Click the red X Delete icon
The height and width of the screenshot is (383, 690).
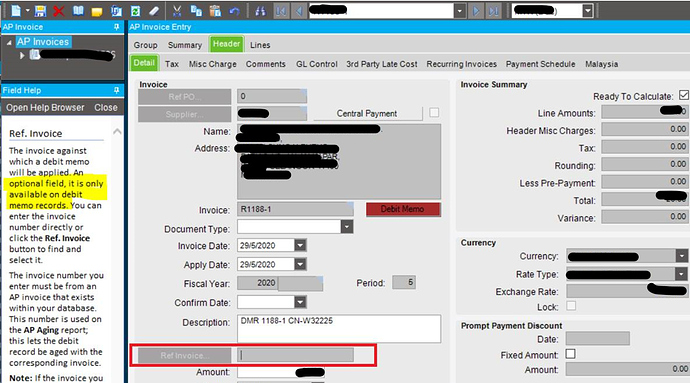(59, 11)
